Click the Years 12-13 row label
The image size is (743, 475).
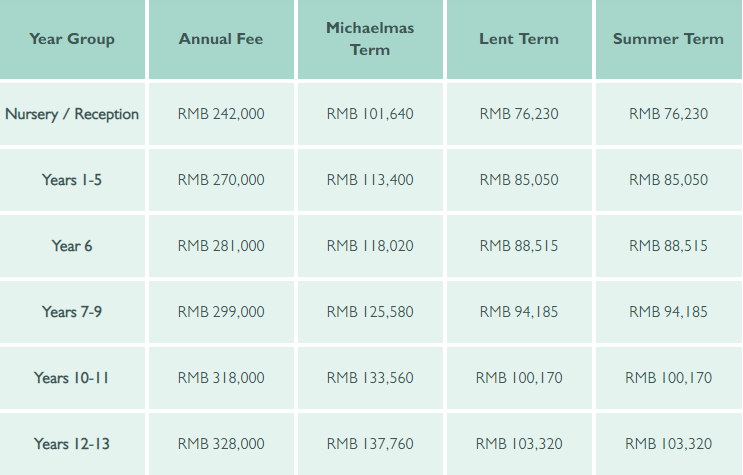pyautogui.click(x=72, y=444)
